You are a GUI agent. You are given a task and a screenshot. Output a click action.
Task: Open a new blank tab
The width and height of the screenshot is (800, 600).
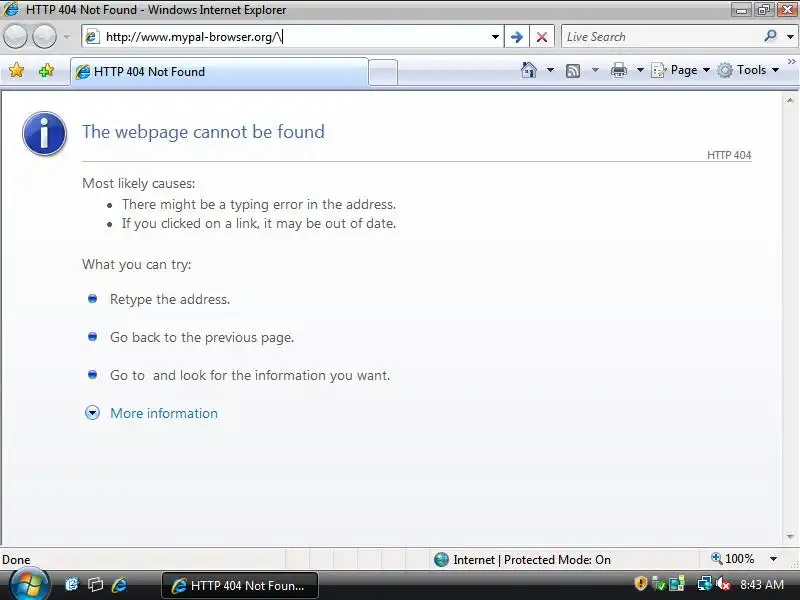pos(383,72)
